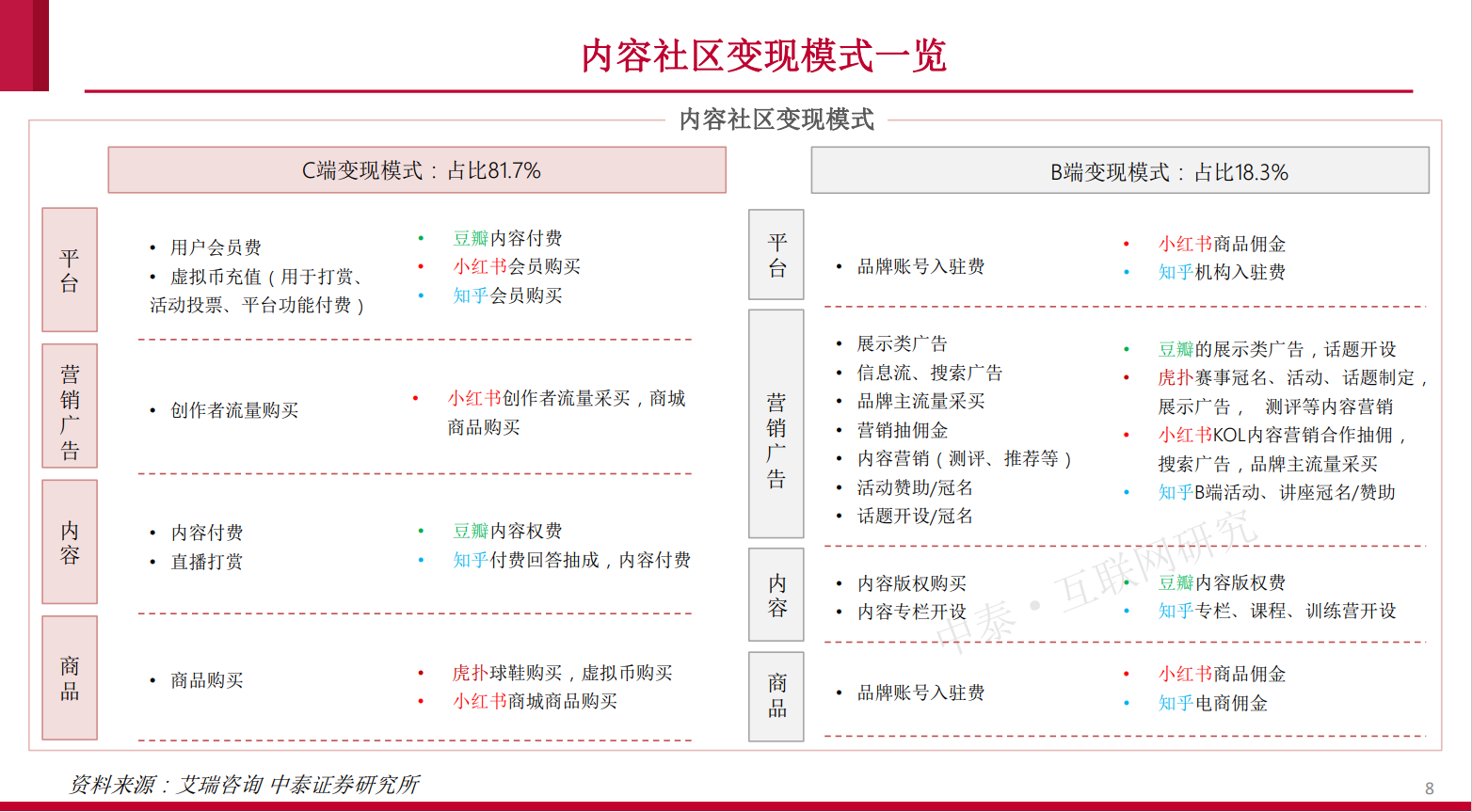Select the pink 内容 category label
The image size is (1472, 812).
pyautogui.click(x=70, y=542)
